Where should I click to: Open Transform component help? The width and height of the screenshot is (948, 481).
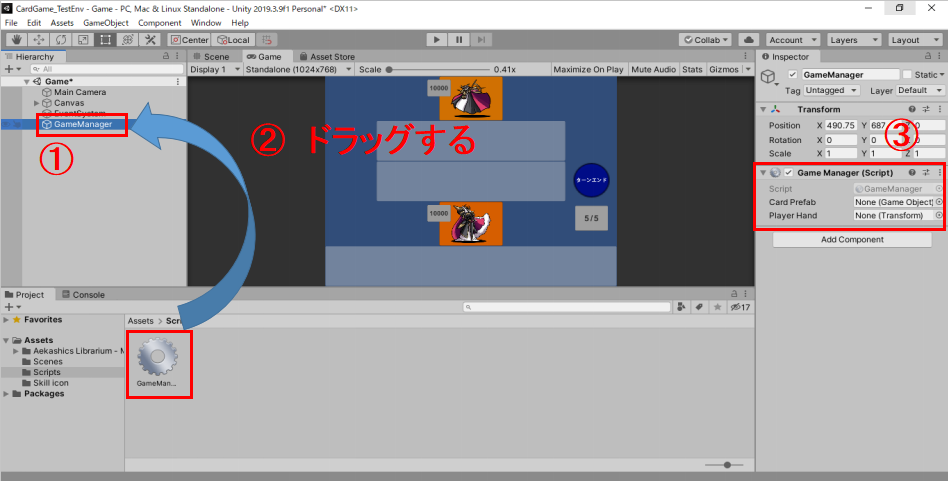coord(912,109)
